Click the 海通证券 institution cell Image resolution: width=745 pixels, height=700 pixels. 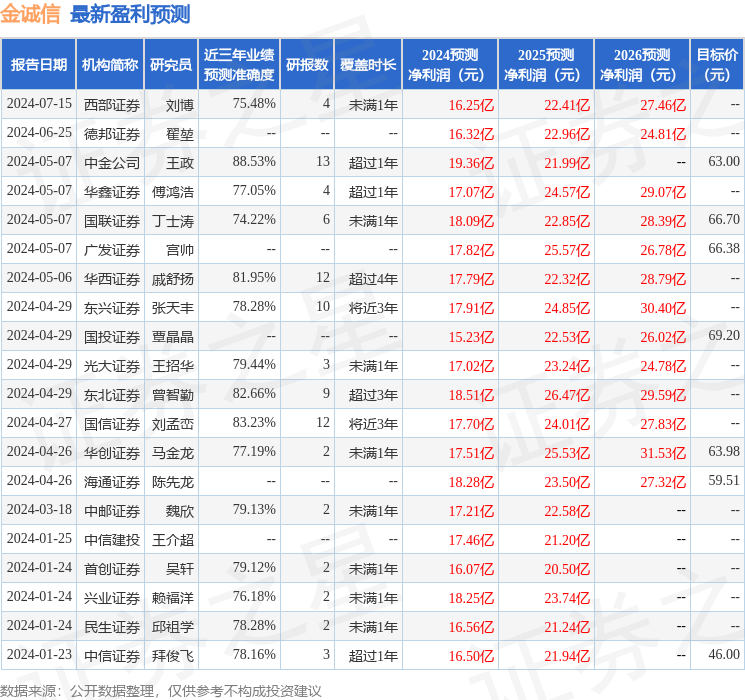112,481
